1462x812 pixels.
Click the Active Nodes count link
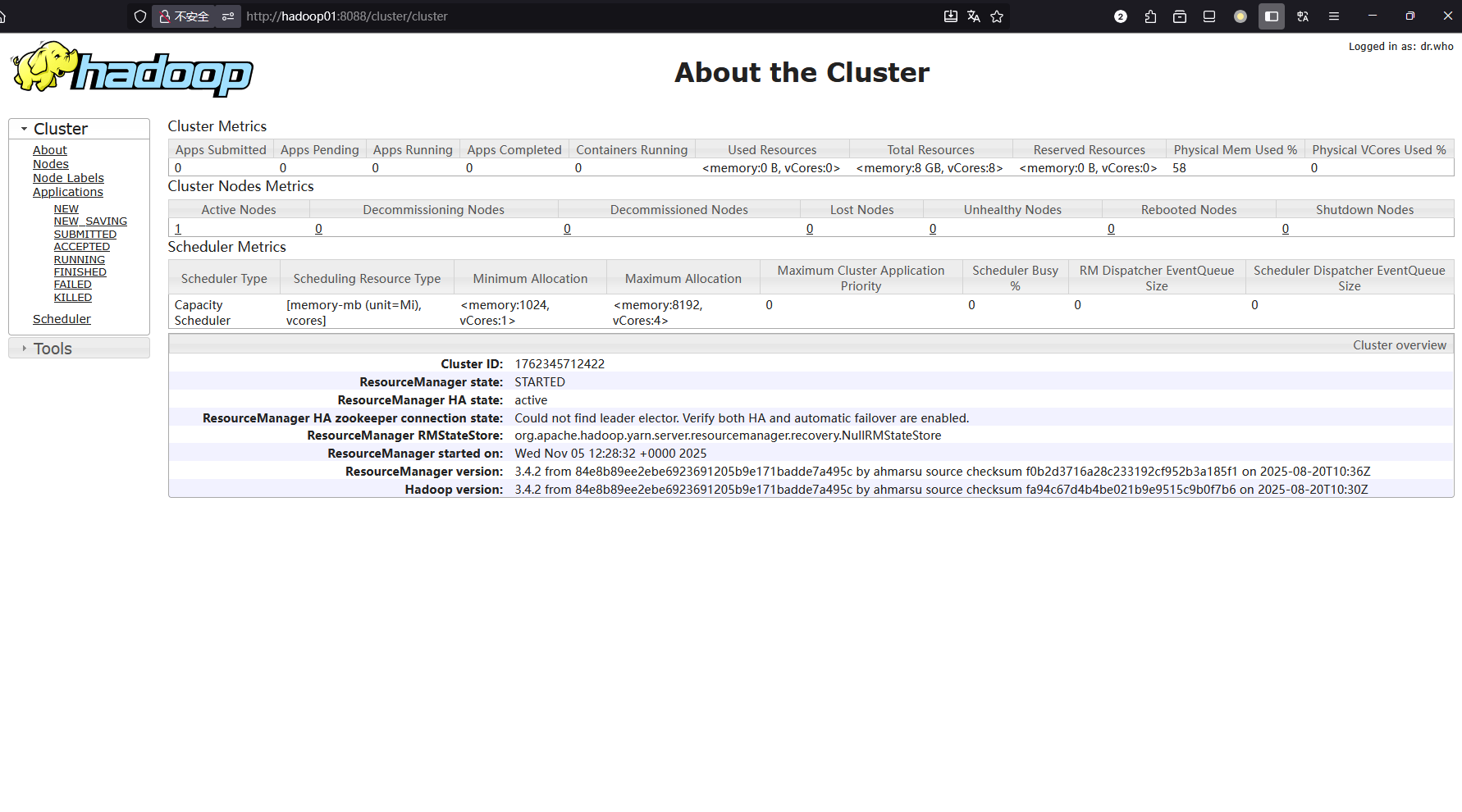tap(178, 228)
